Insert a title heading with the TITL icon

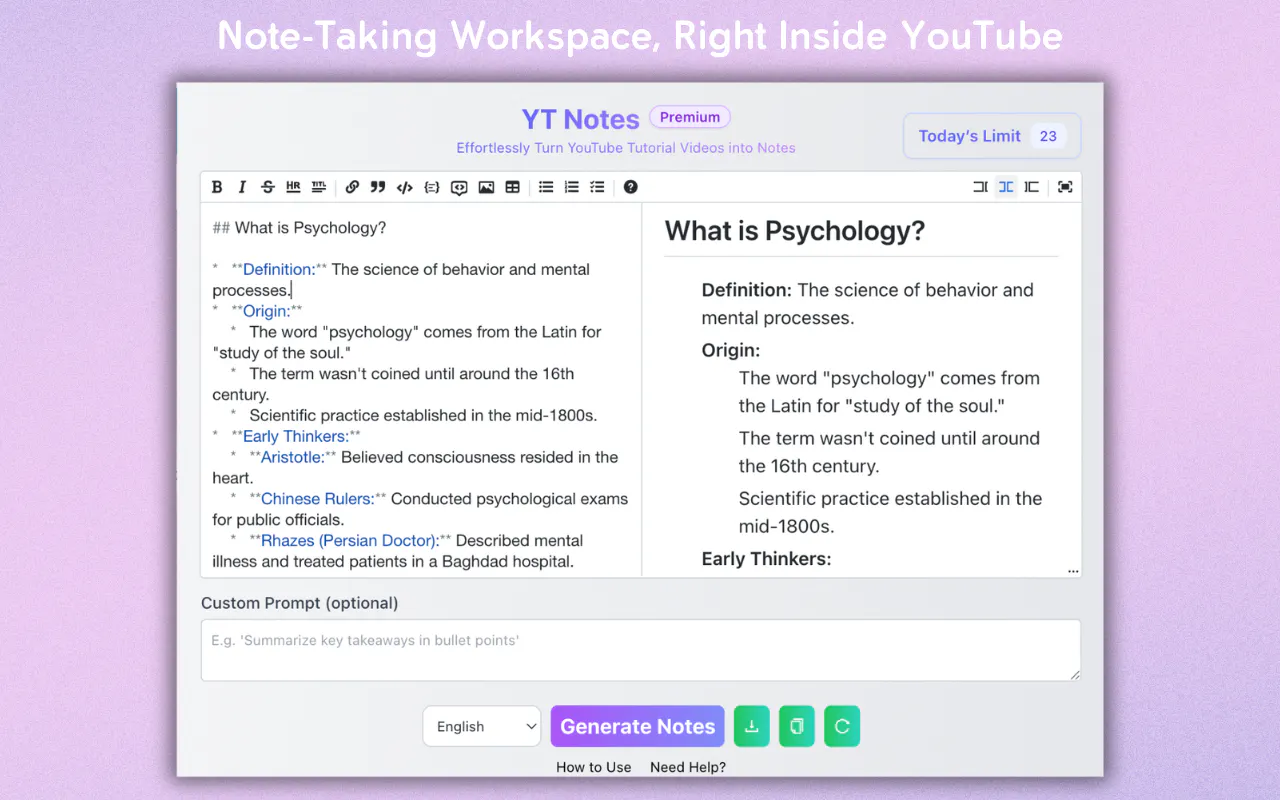pos(319,187)
